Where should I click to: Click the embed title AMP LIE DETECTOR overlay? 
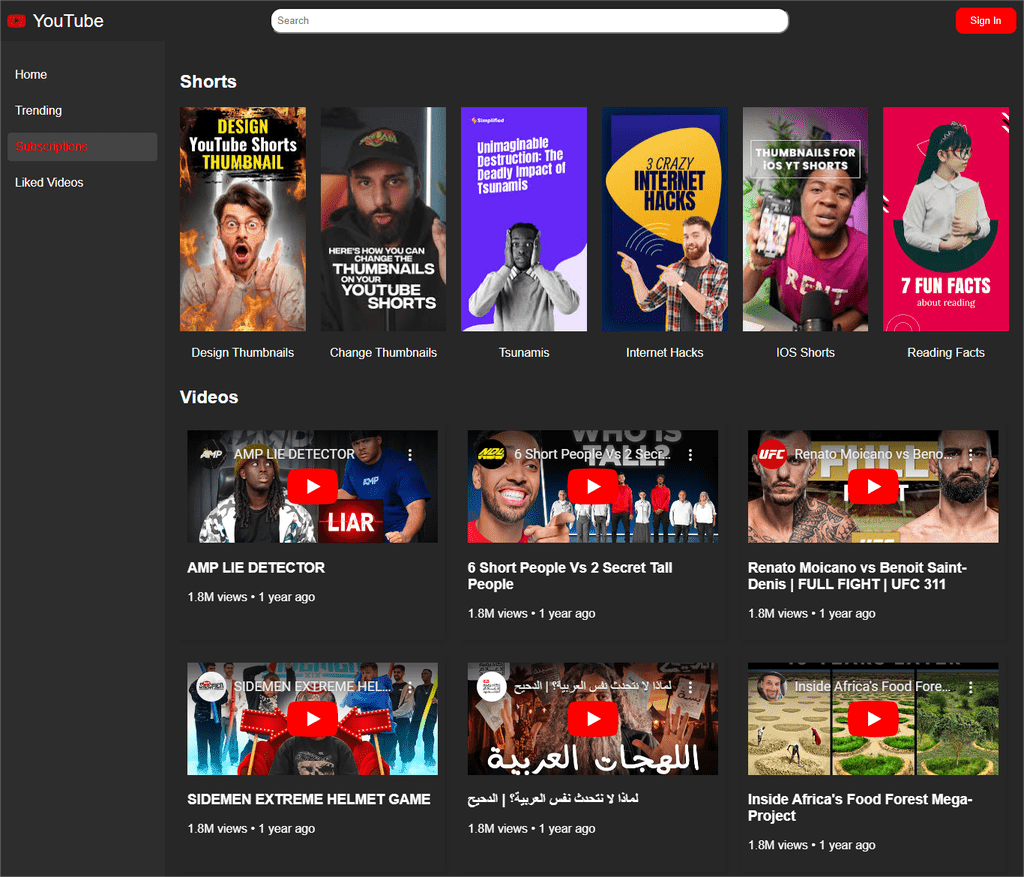(295, 454)
